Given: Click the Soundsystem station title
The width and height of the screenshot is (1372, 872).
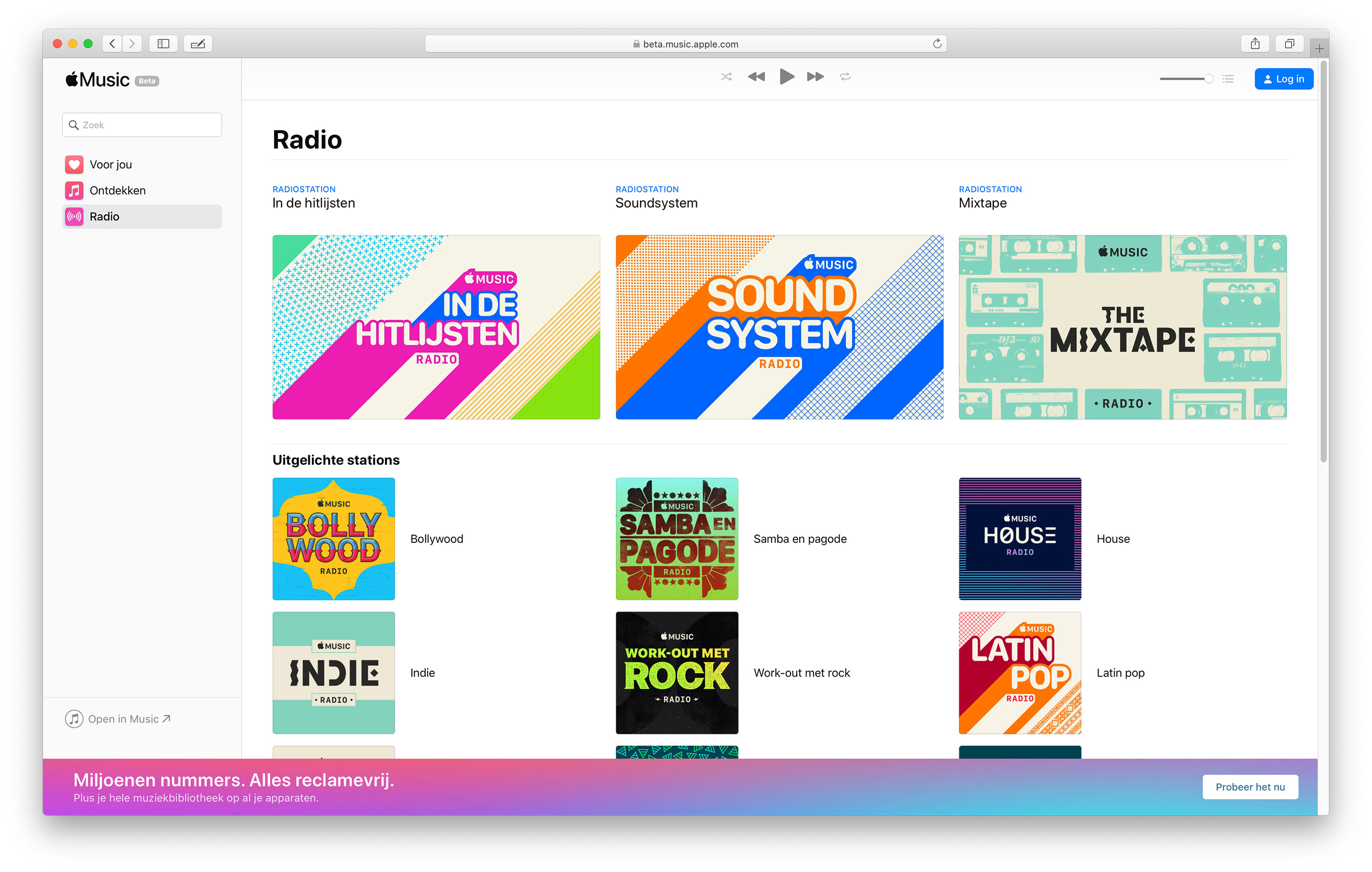Looking at the screenshot, I should pyautogui.click(x=656, y=204).
